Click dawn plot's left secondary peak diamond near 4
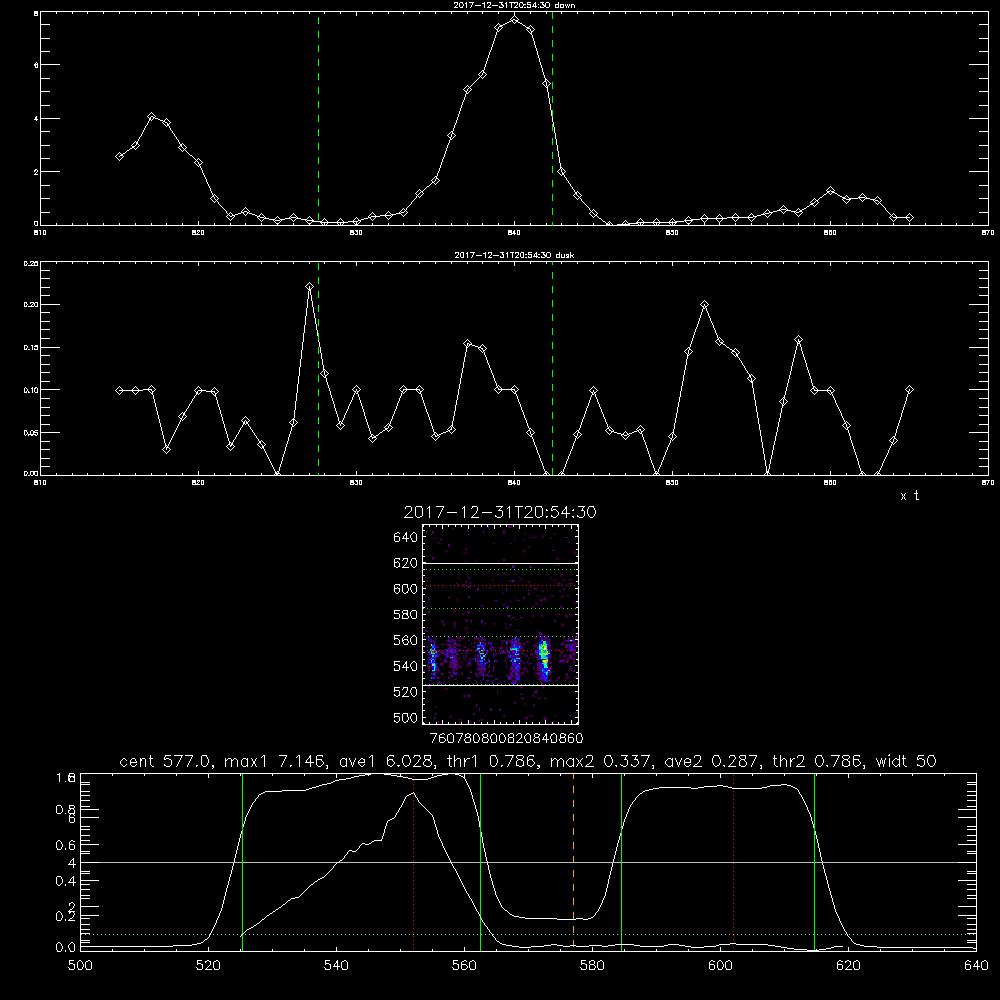The width and height of the screenshot is (1000, 1000). point(151,117)
